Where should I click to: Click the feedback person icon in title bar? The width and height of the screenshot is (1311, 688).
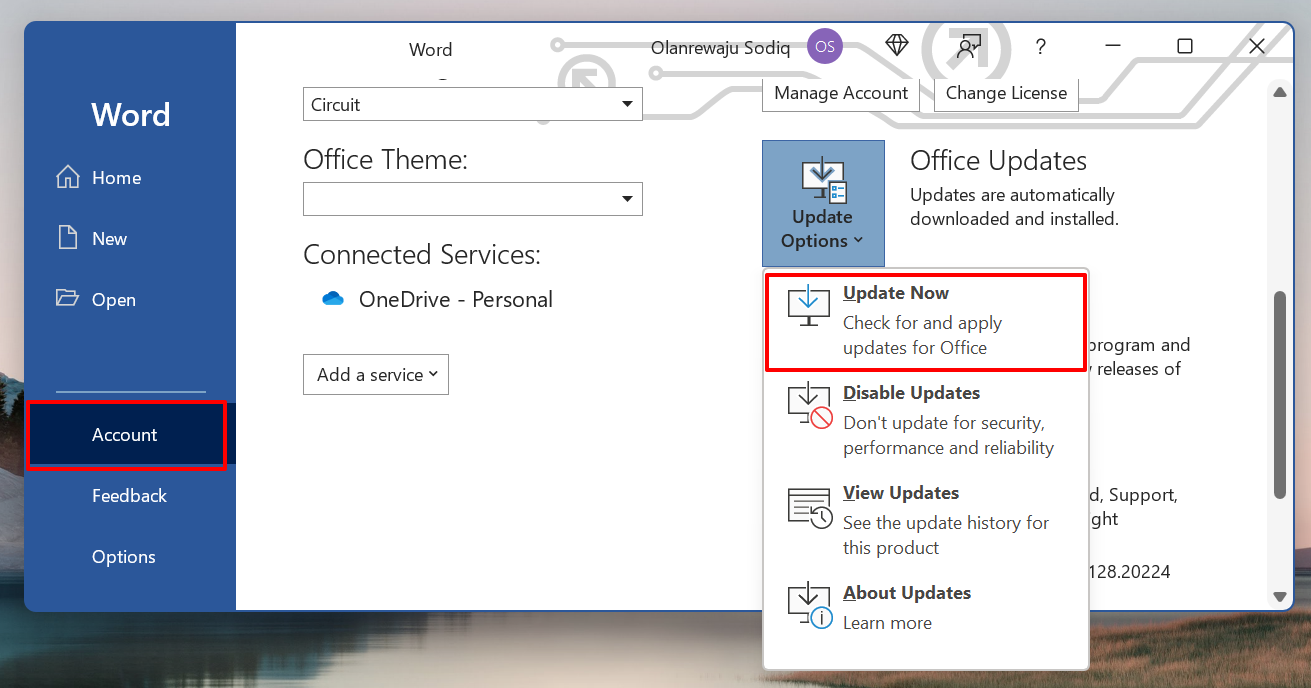967,46
